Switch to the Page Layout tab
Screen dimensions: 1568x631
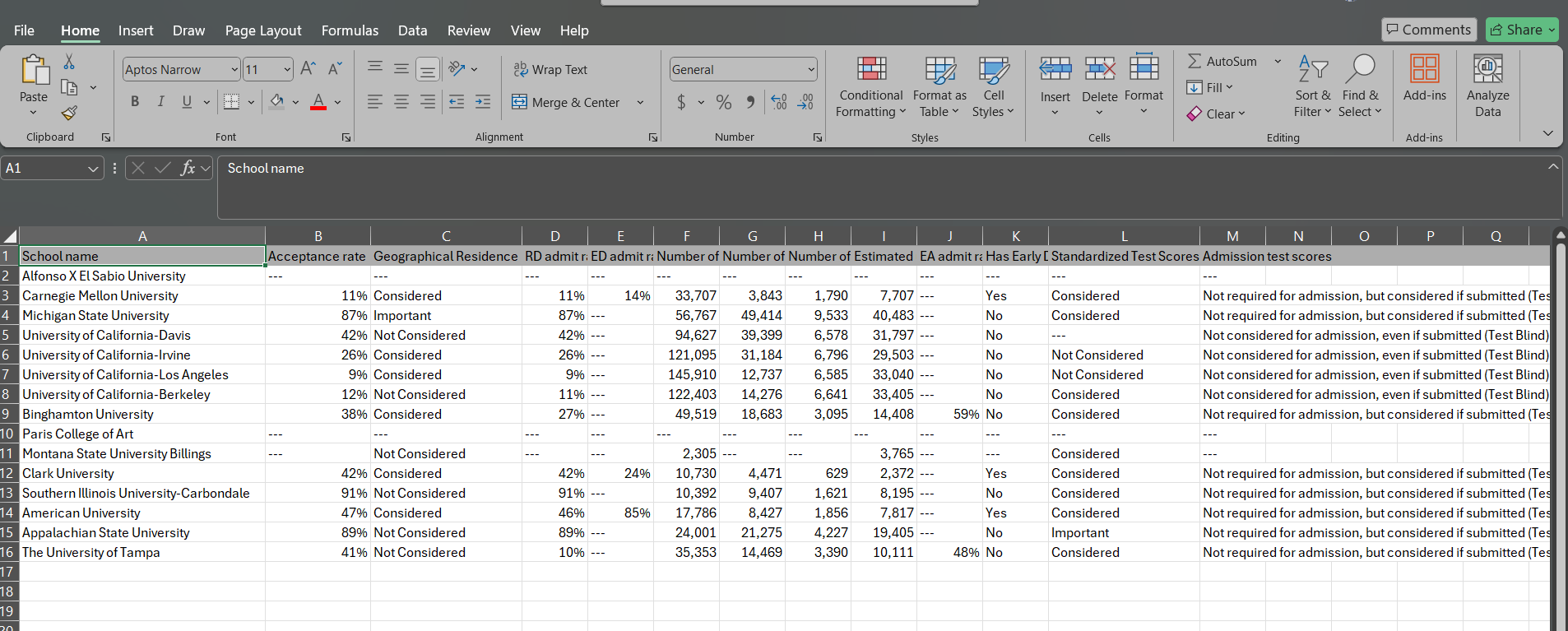click(x=263, y=30)
